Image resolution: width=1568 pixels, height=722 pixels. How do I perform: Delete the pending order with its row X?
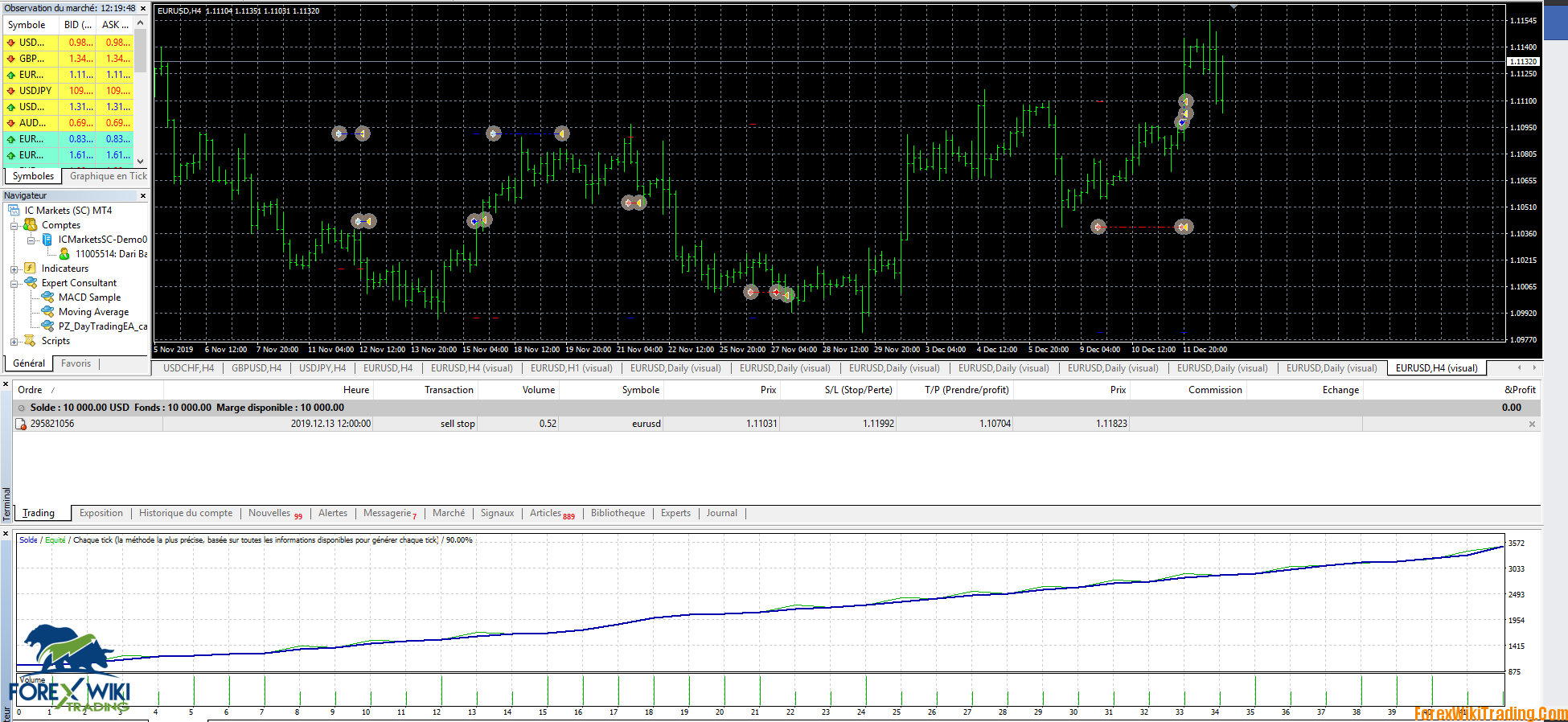[x=1532, y=424]
